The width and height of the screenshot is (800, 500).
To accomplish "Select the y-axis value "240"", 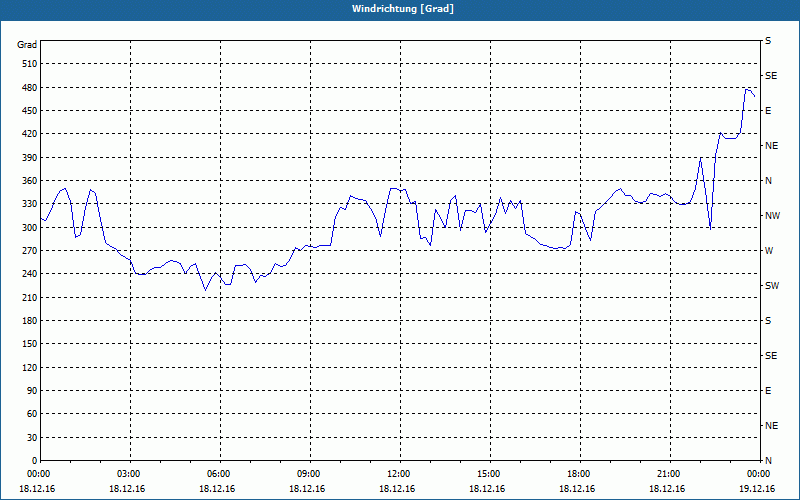I will [x=30, y=274].
